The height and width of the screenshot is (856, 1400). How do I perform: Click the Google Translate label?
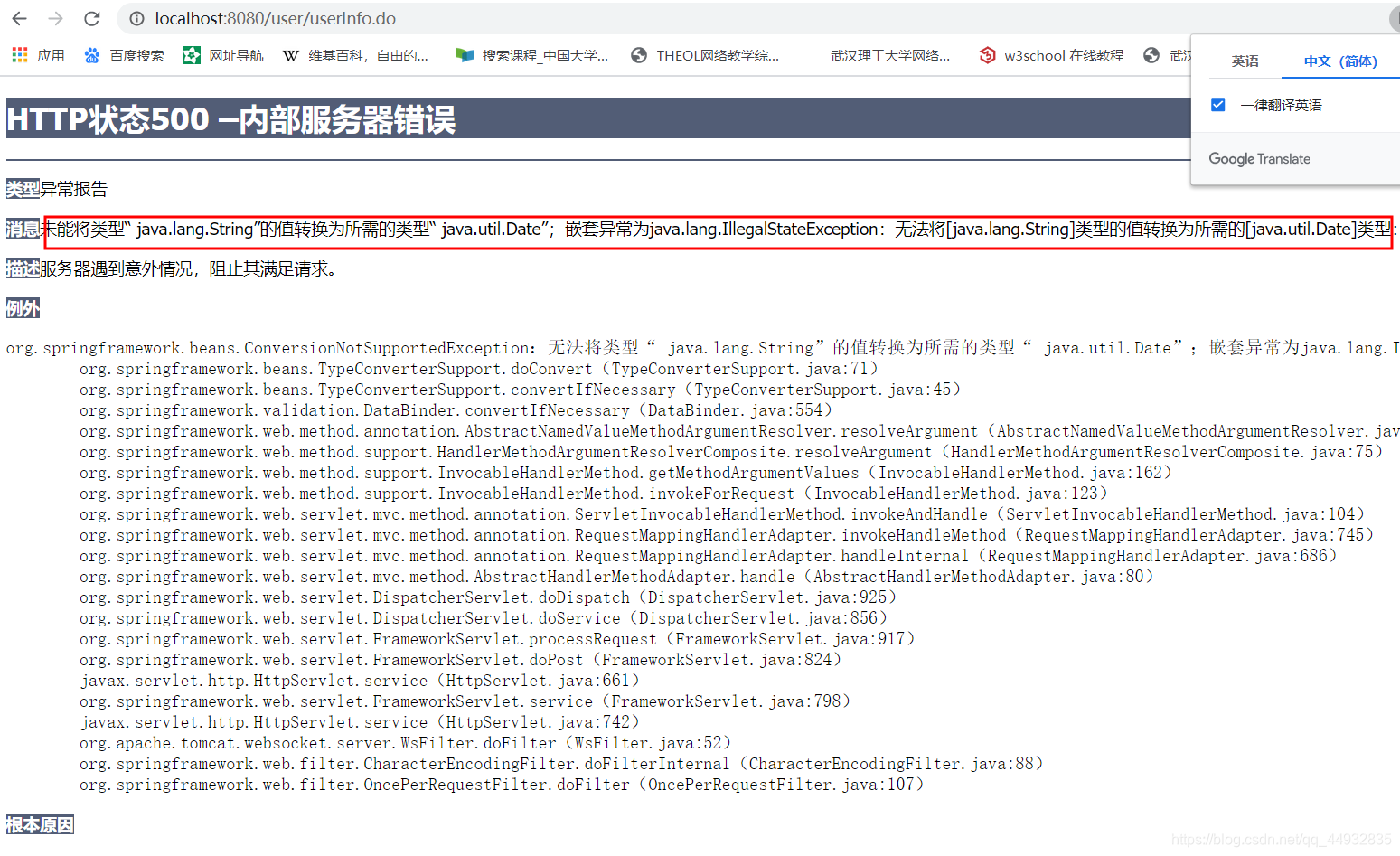click(1259, 159)
